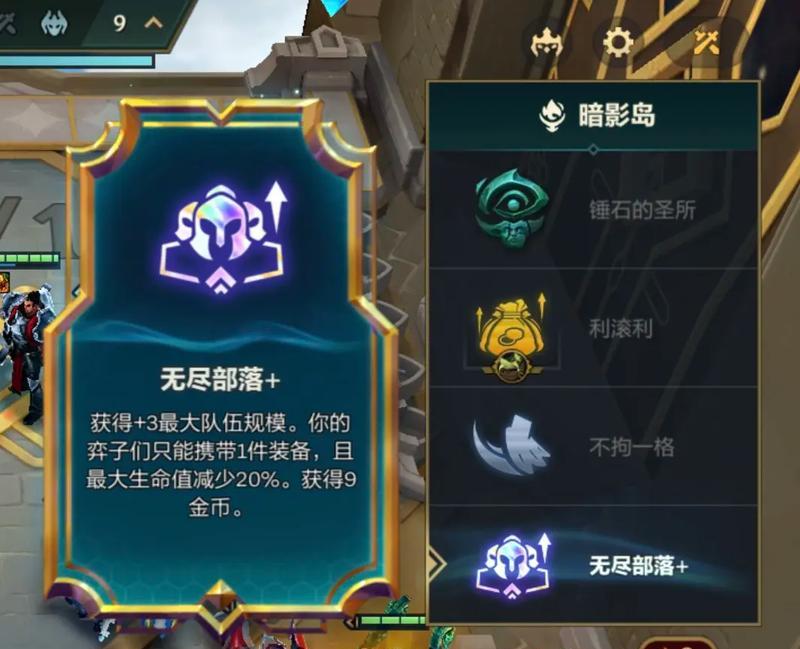Image resolution: width=800 pixels, height=649 pixels.
Task: Click the crossed swords icon
Action: click(707, 41)
